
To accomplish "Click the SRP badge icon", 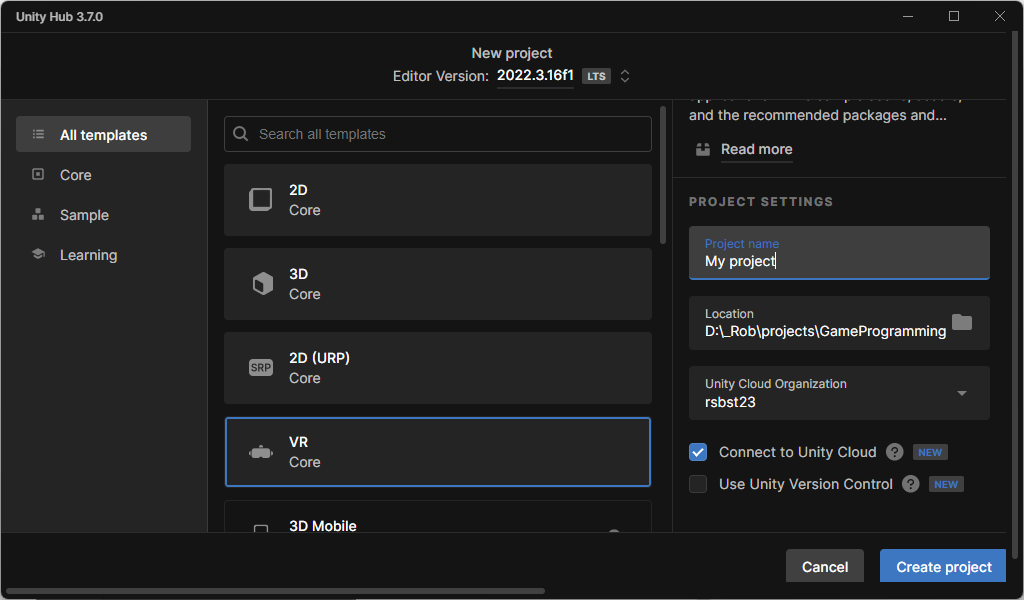I will point(261,368).
